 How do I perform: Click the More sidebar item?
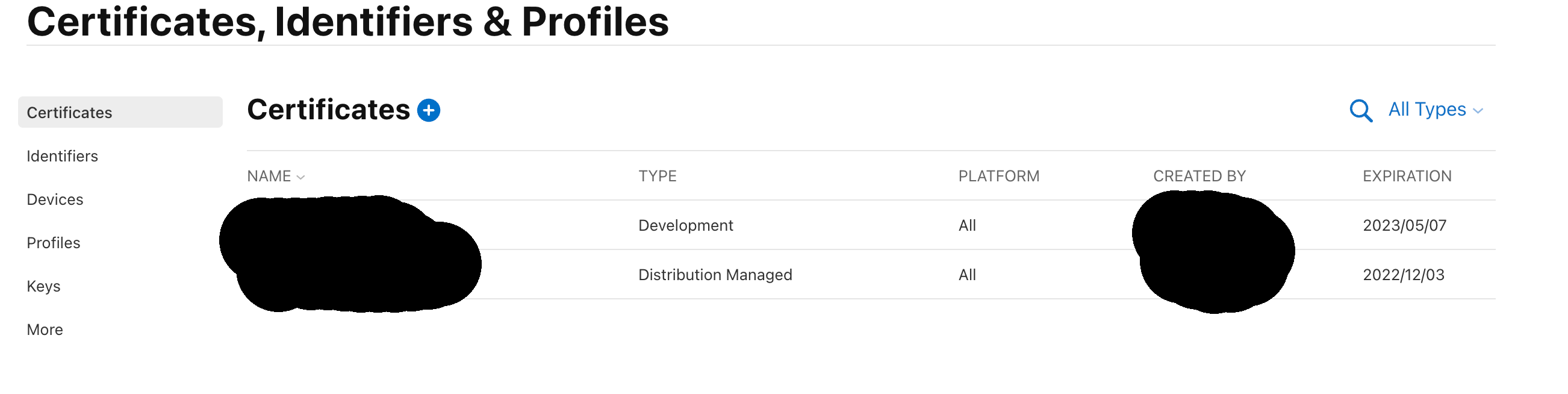(x=45, y=330)
